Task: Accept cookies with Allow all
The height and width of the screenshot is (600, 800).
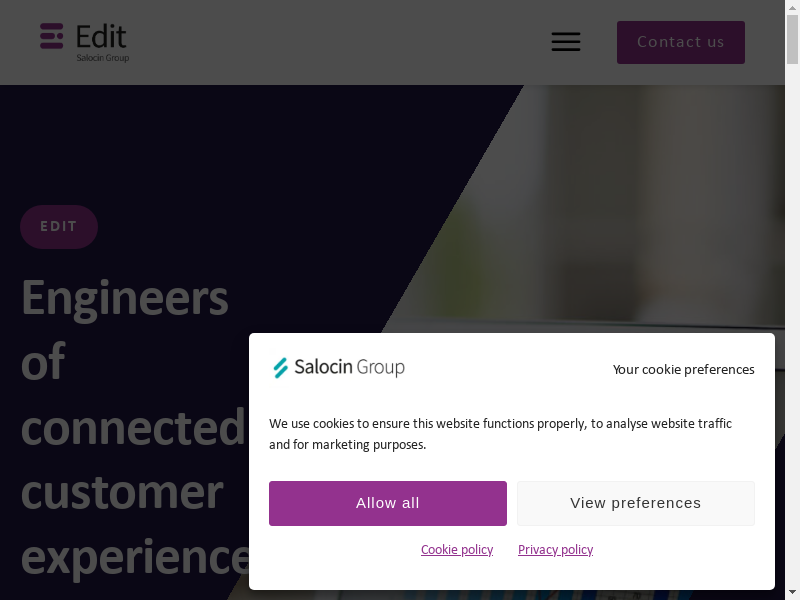Action: pyautogui.click(x=388, y=503)
